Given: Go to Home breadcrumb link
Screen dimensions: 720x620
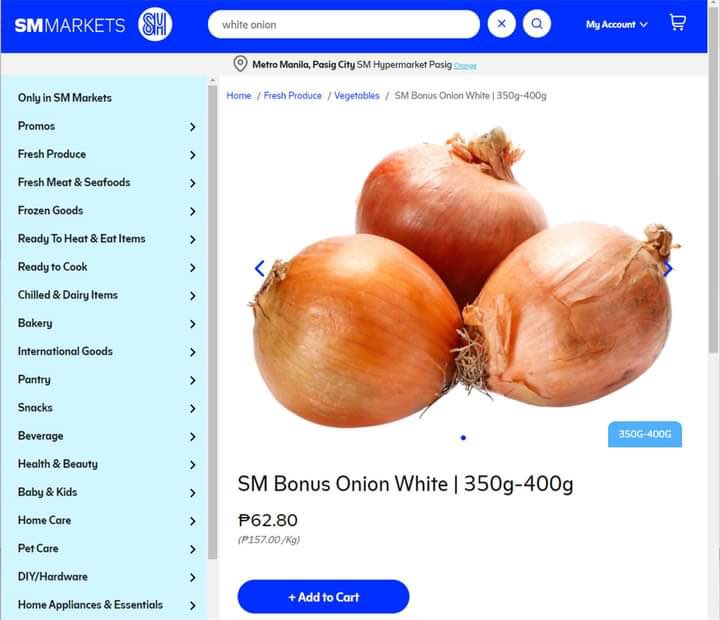Looking at the screenshot, I should click(x=239, y=96).
